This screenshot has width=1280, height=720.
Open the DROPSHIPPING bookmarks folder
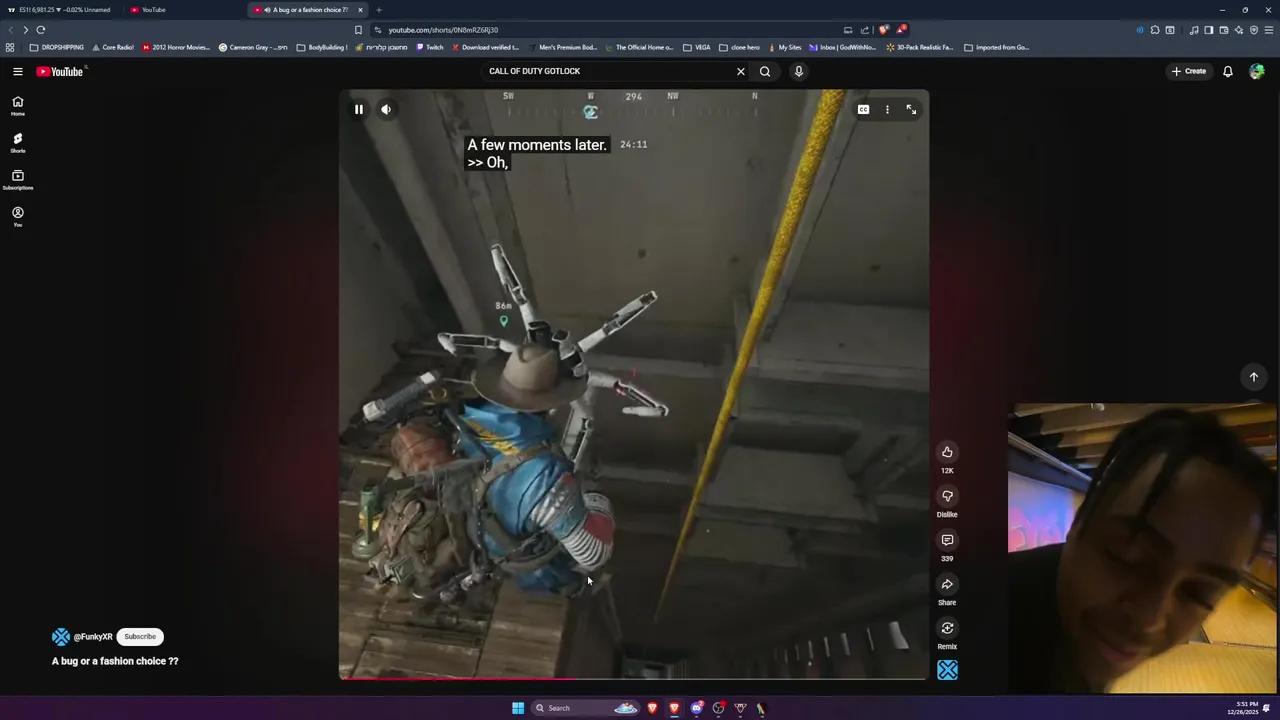click(x=57, y=47)
